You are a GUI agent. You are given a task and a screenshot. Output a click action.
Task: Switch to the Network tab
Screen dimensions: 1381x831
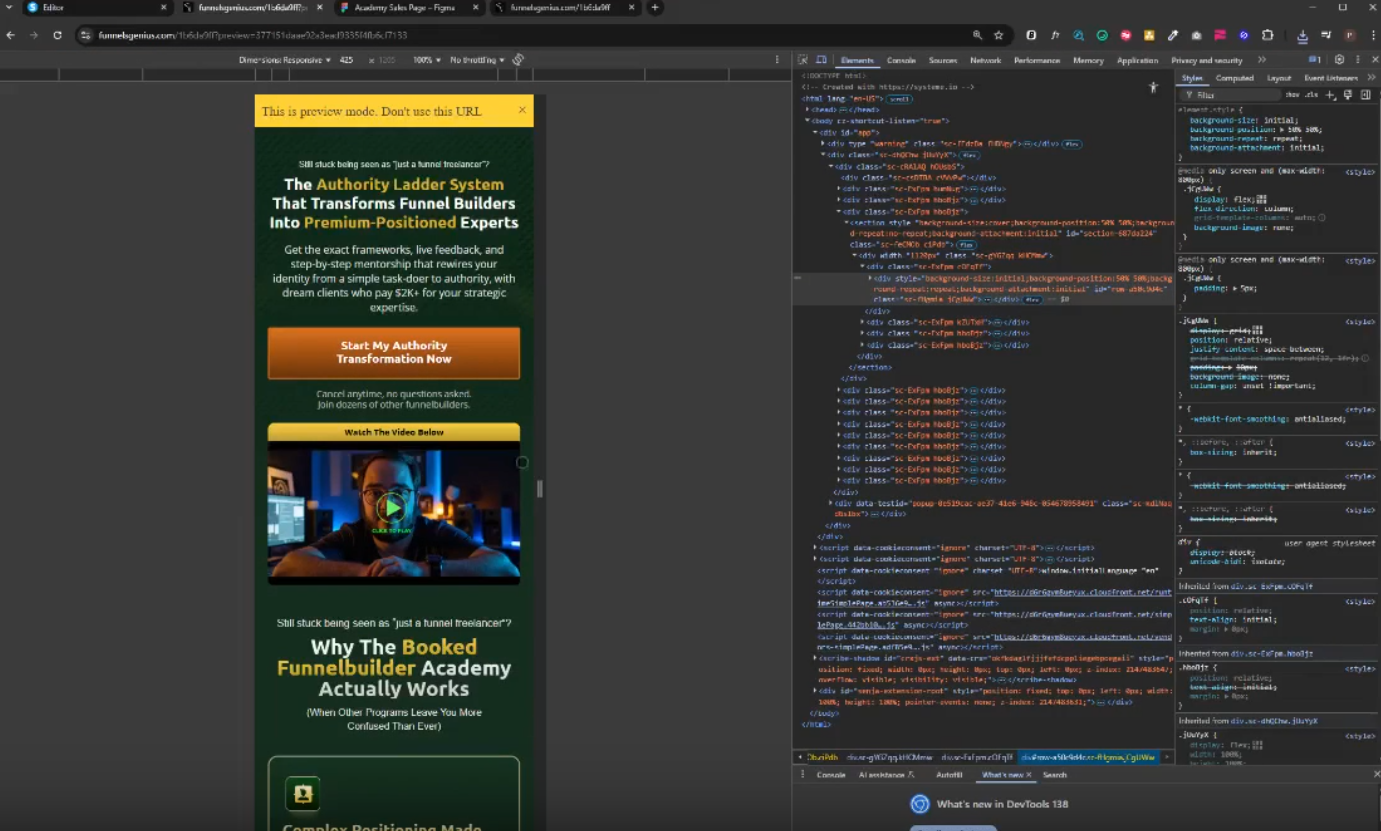(x=985, y=60)
